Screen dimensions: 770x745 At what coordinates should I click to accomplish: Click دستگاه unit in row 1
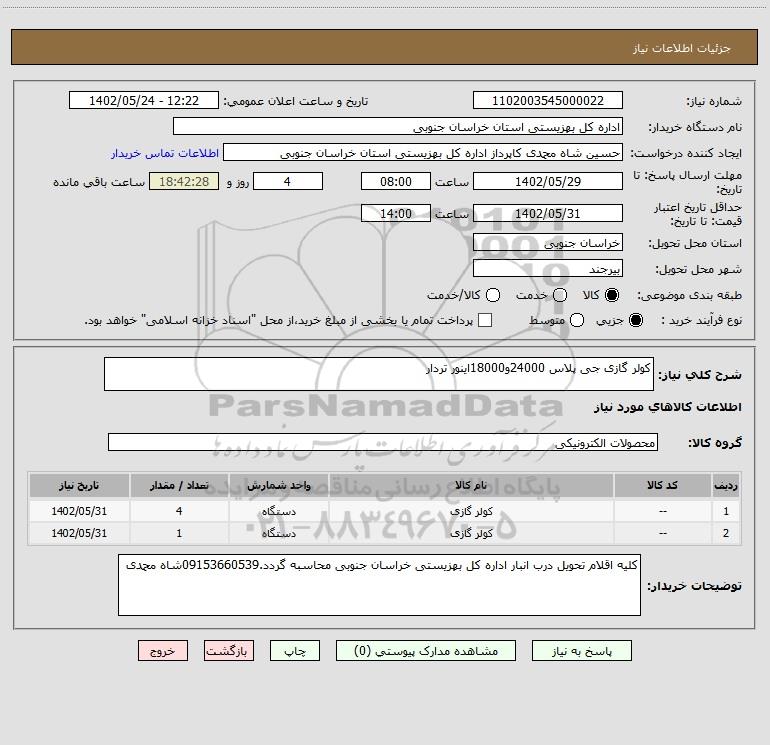279,511
